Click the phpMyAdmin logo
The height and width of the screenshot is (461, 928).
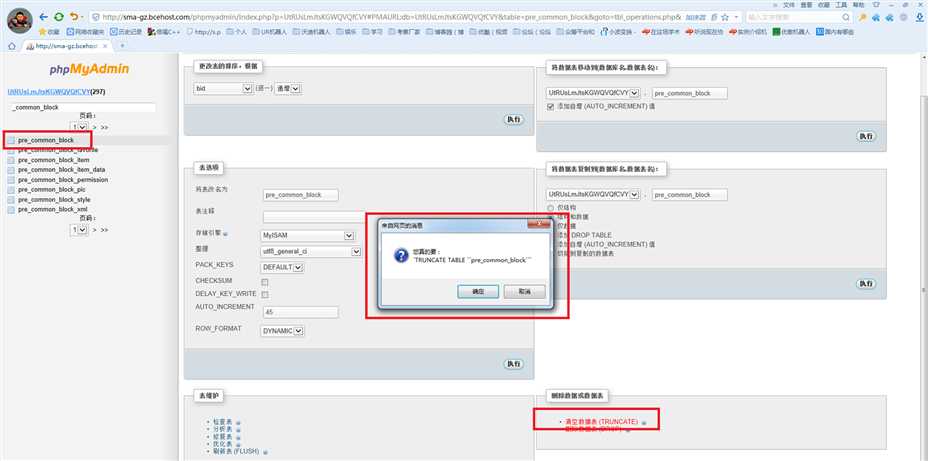89,69
